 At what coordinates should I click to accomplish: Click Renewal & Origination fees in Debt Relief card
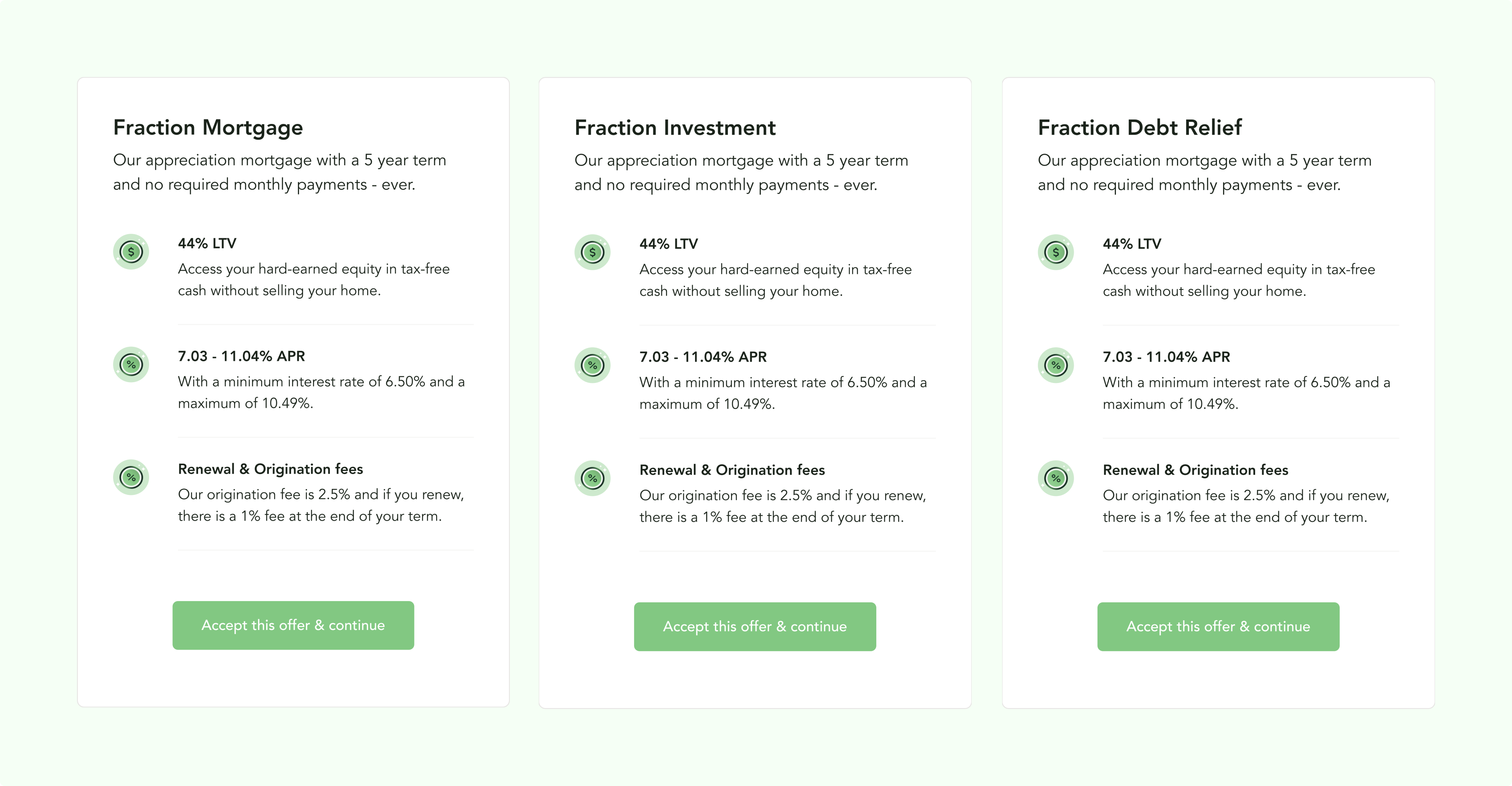tap(1195, 470)
